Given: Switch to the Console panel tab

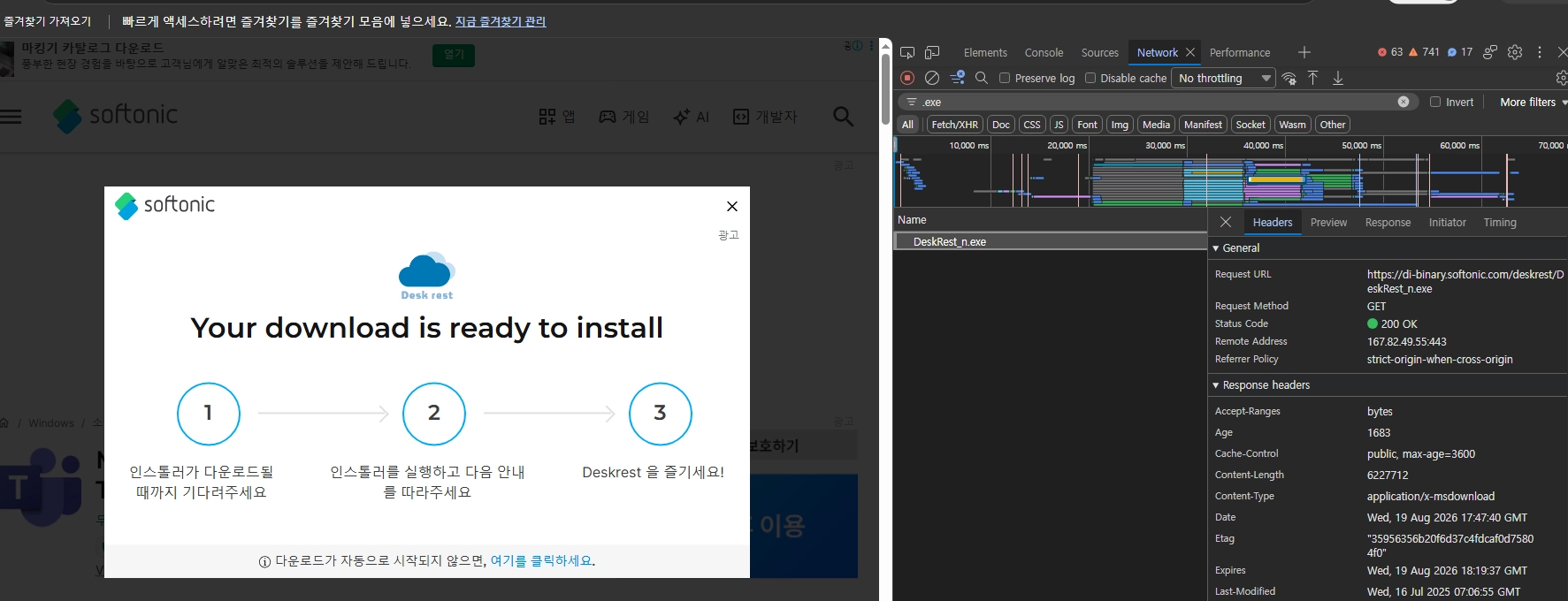Looking at the screenshot, I should click(x=1044, y=52).
